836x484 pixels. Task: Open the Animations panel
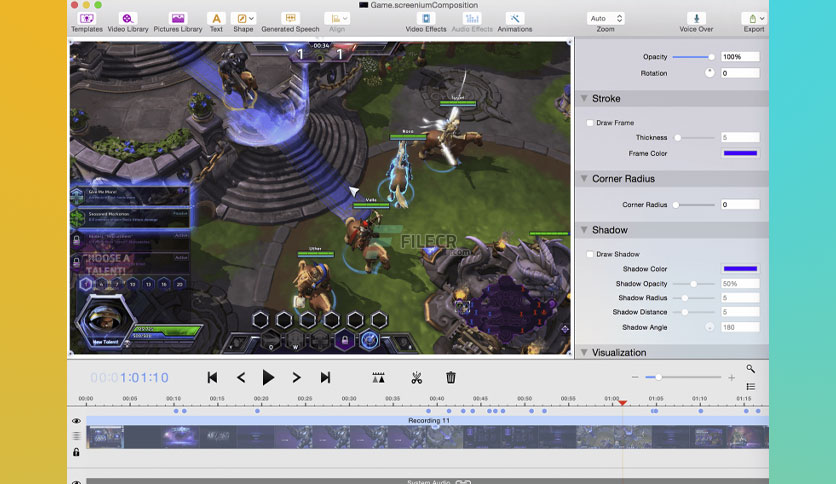515,22
